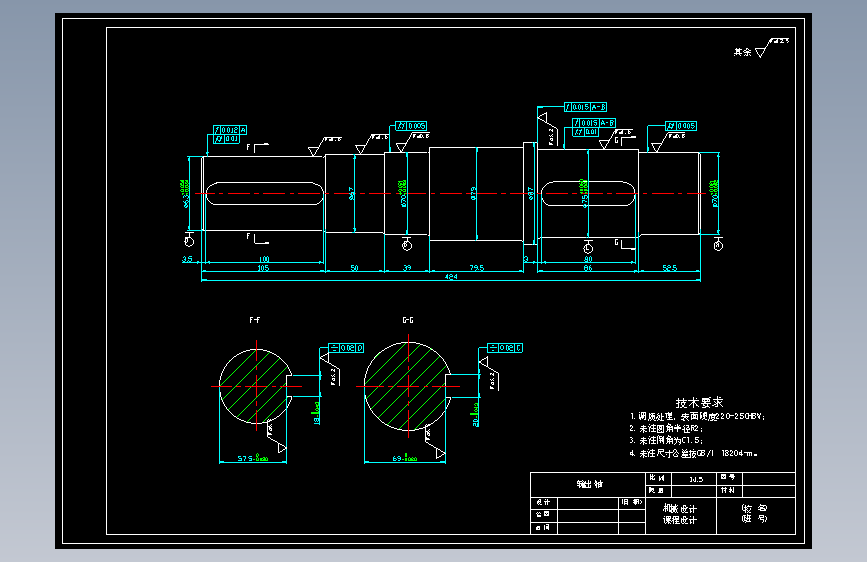Select the ø79 diameter dimension
867x562 pixels.
(x=473, y=194)
